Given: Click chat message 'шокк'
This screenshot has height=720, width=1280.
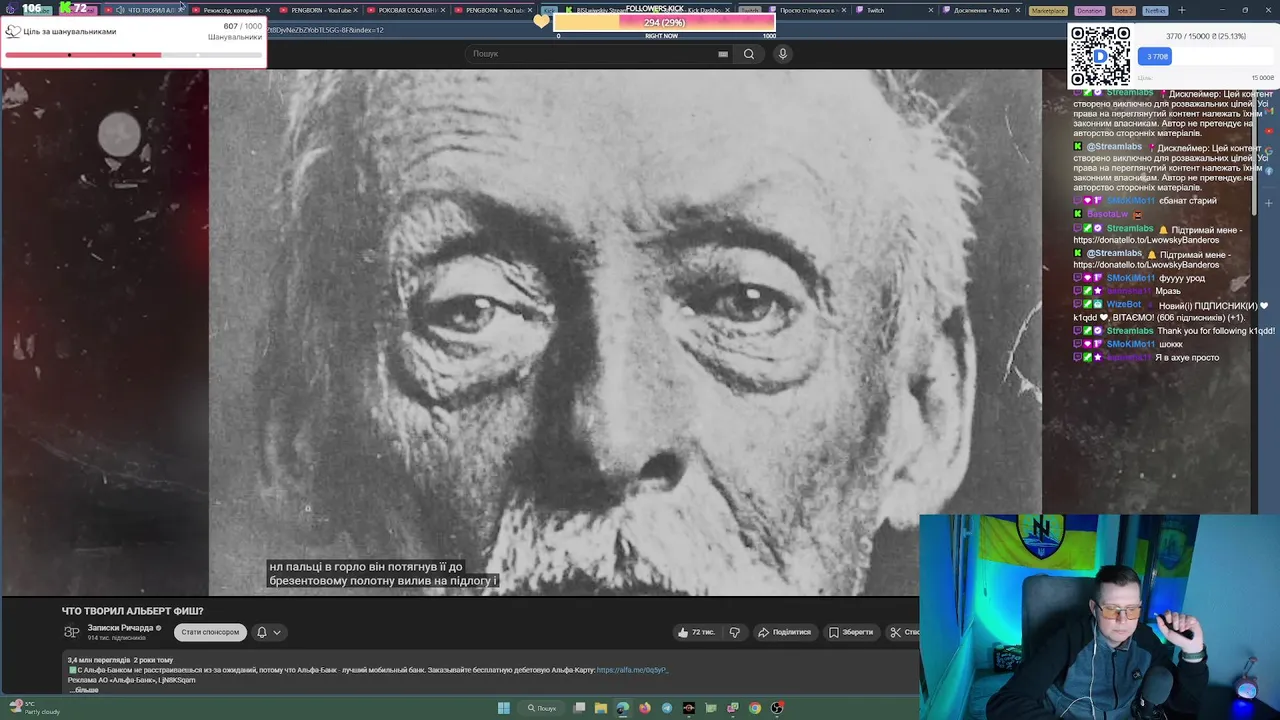Looking at the screenshot, I should coord(1171,344).
